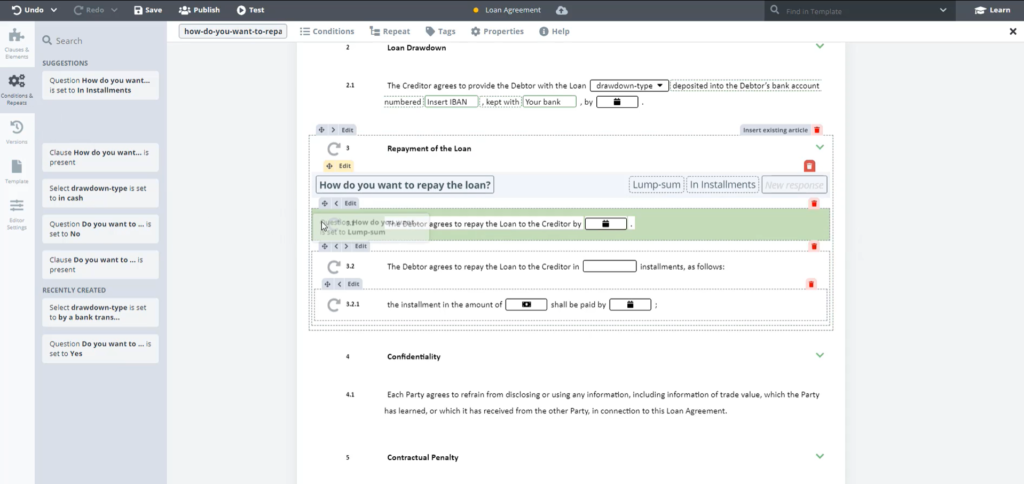
Task: Click the Find in Template search box
Action: [x=858, y=10]
